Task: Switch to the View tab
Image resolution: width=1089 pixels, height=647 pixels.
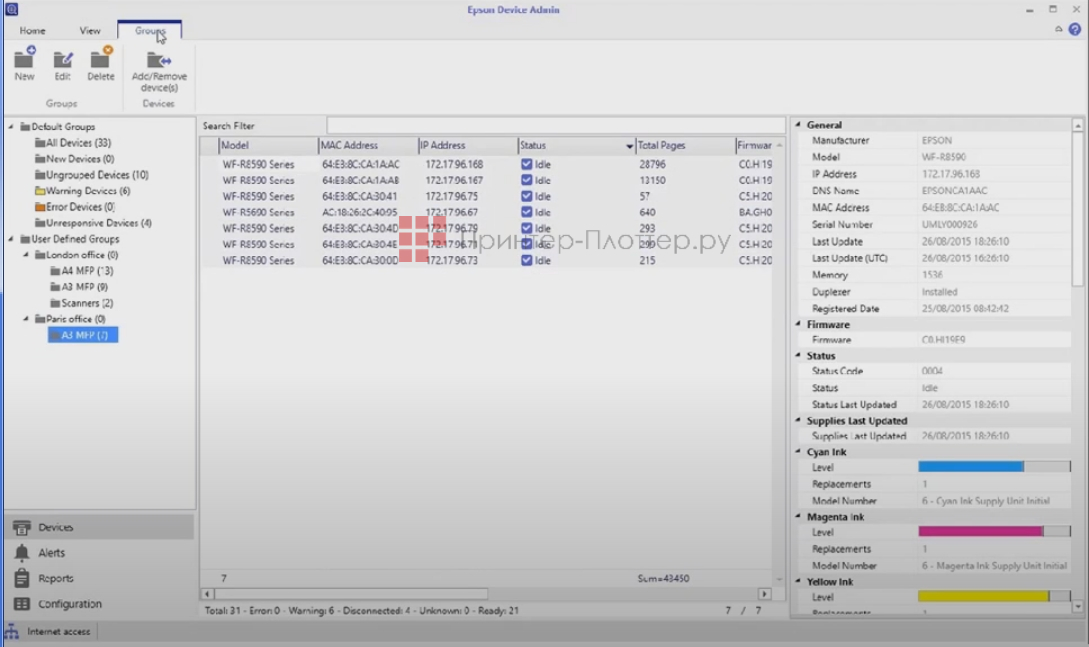Action: click(90, 30)
